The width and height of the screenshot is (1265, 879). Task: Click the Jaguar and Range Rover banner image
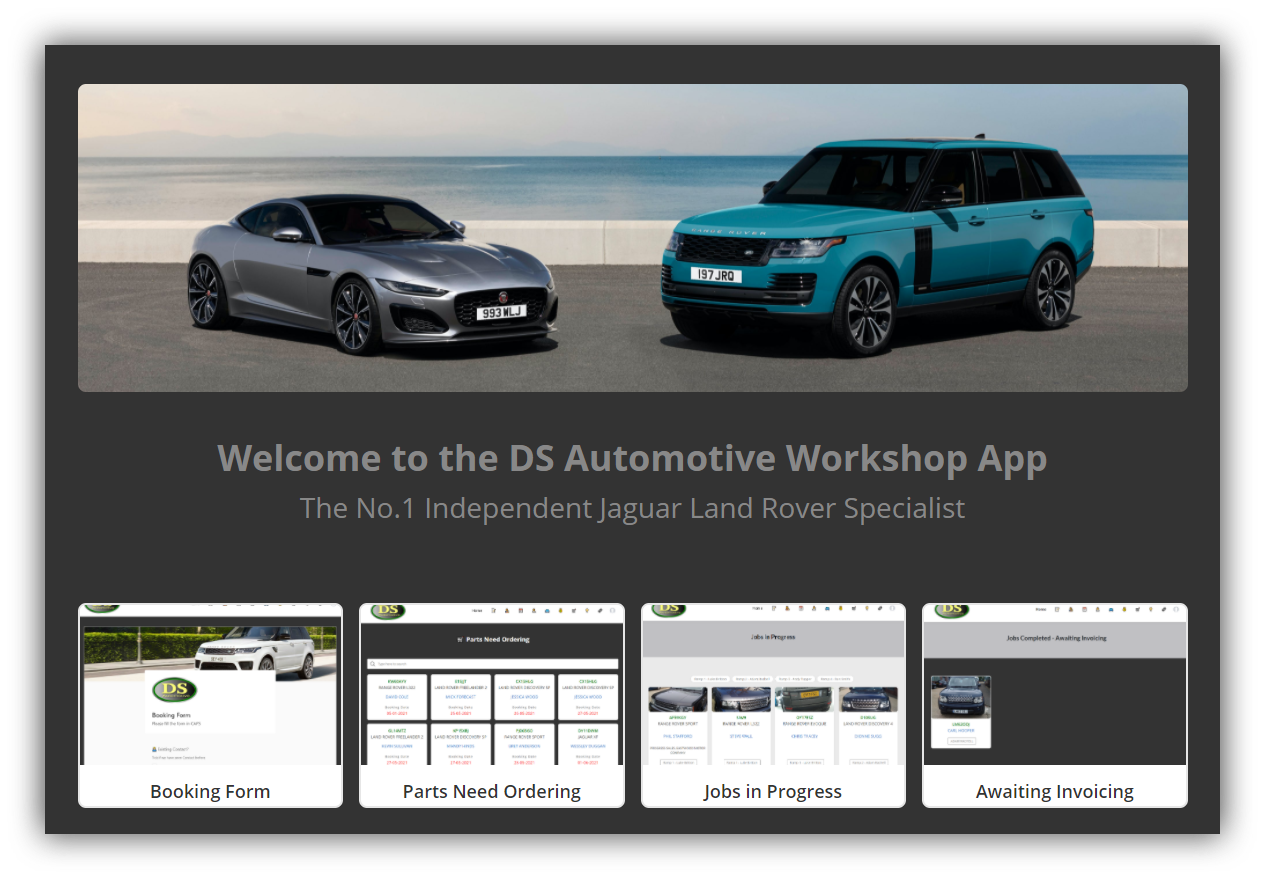coord(633,238)
